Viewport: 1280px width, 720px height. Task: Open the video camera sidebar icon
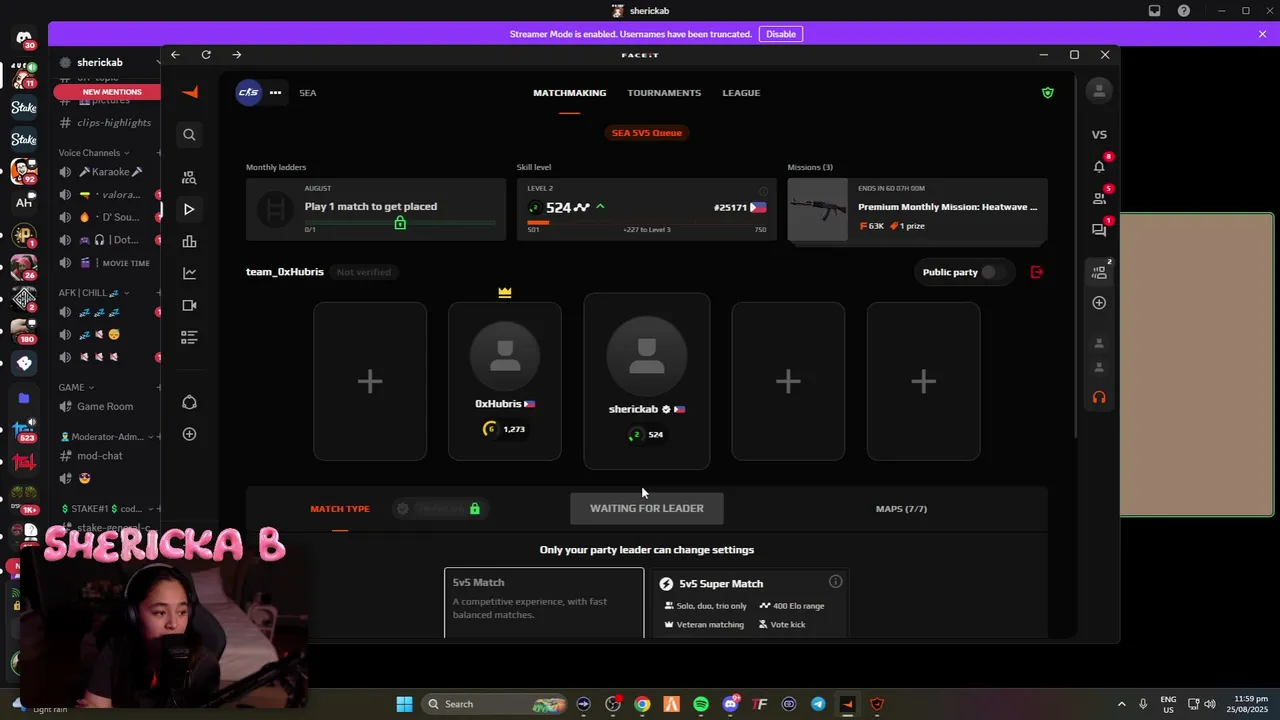[189, 305]
